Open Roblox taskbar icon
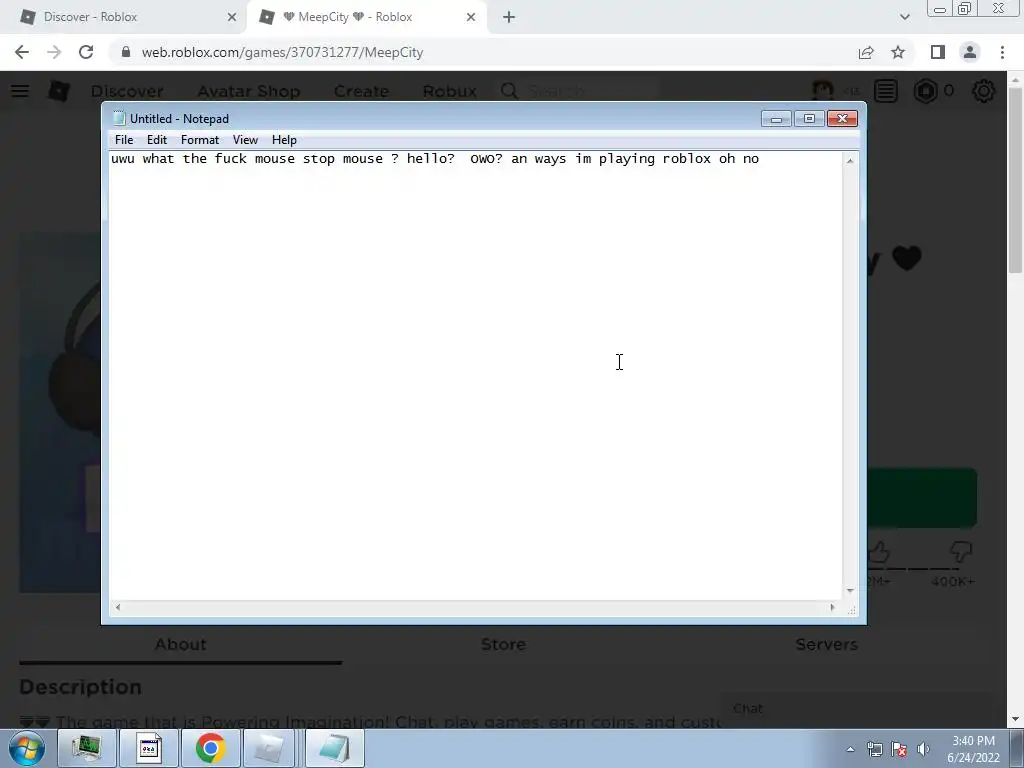The image size is (1024, 768). pyautogui.click(x=270, y=748)
